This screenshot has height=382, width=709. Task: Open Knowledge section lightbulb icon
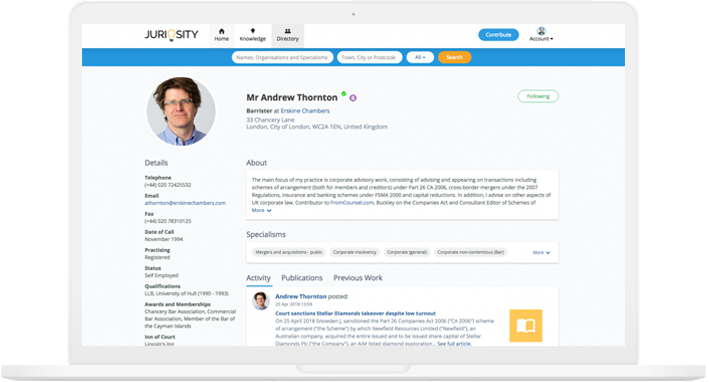(x=253, y=31)
